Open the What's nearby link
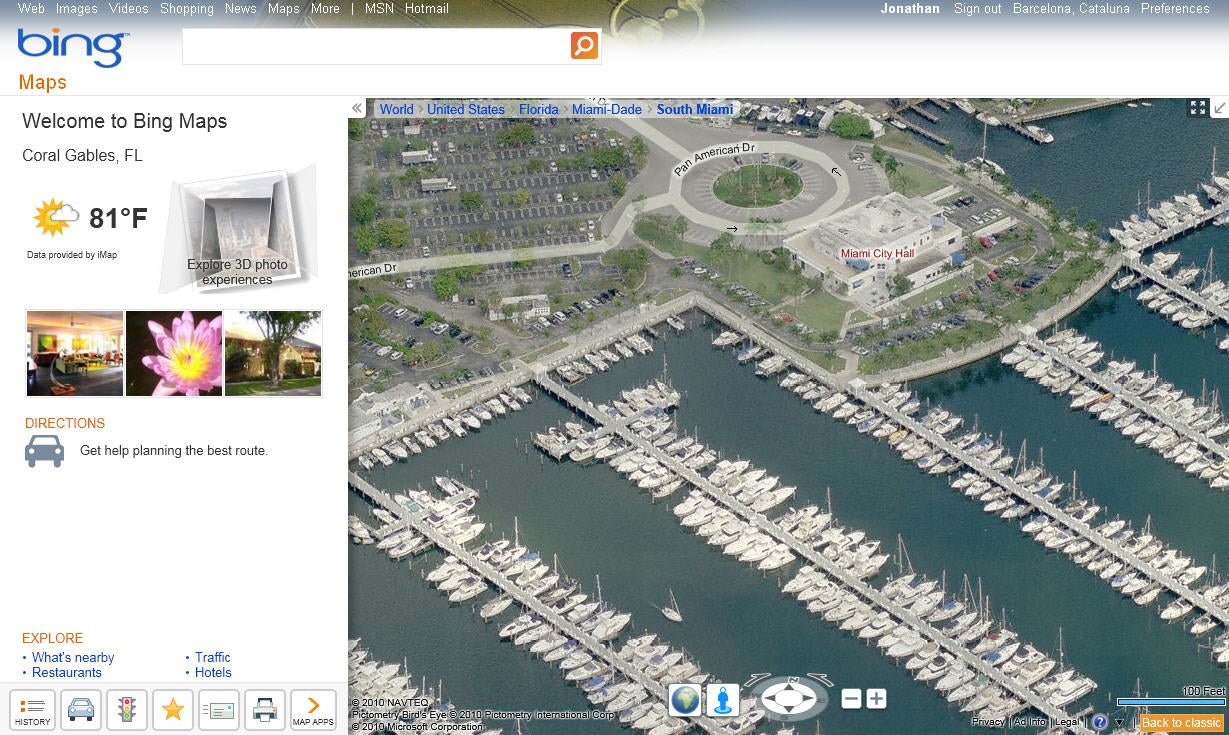The width and height of the screenshot is (1229, 735). point(73,657)
